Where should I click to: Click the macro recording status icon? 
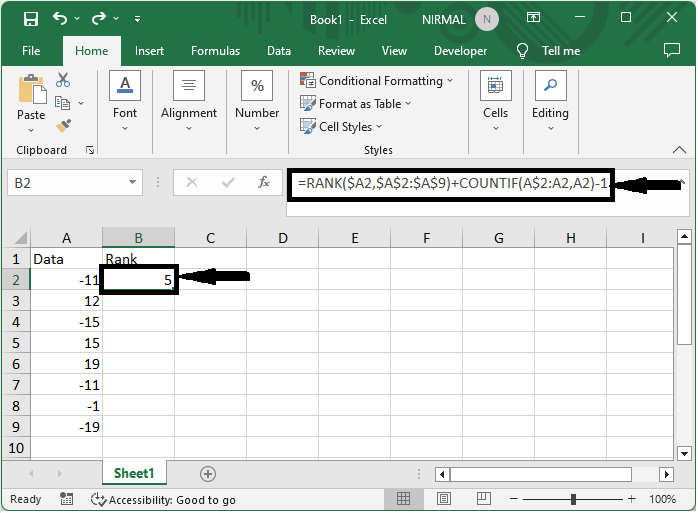[66, 499]
